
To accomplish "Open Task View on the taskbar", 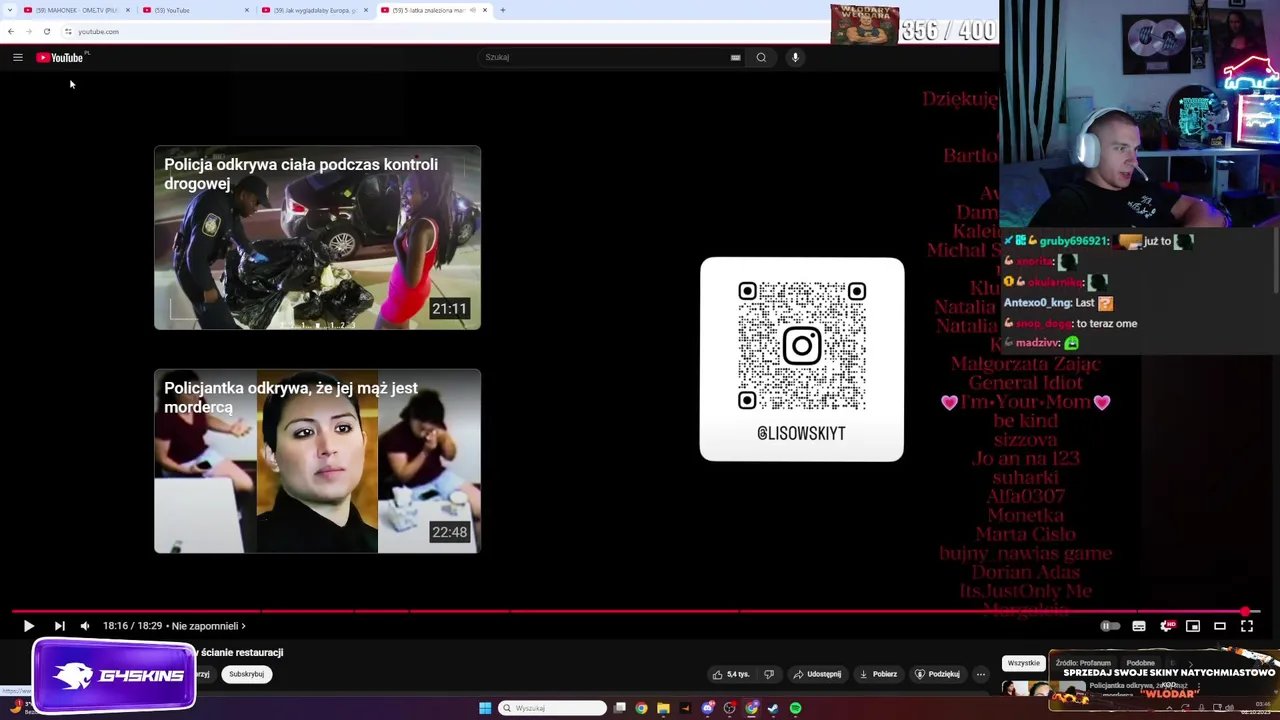I will click(x=620, y=708).
